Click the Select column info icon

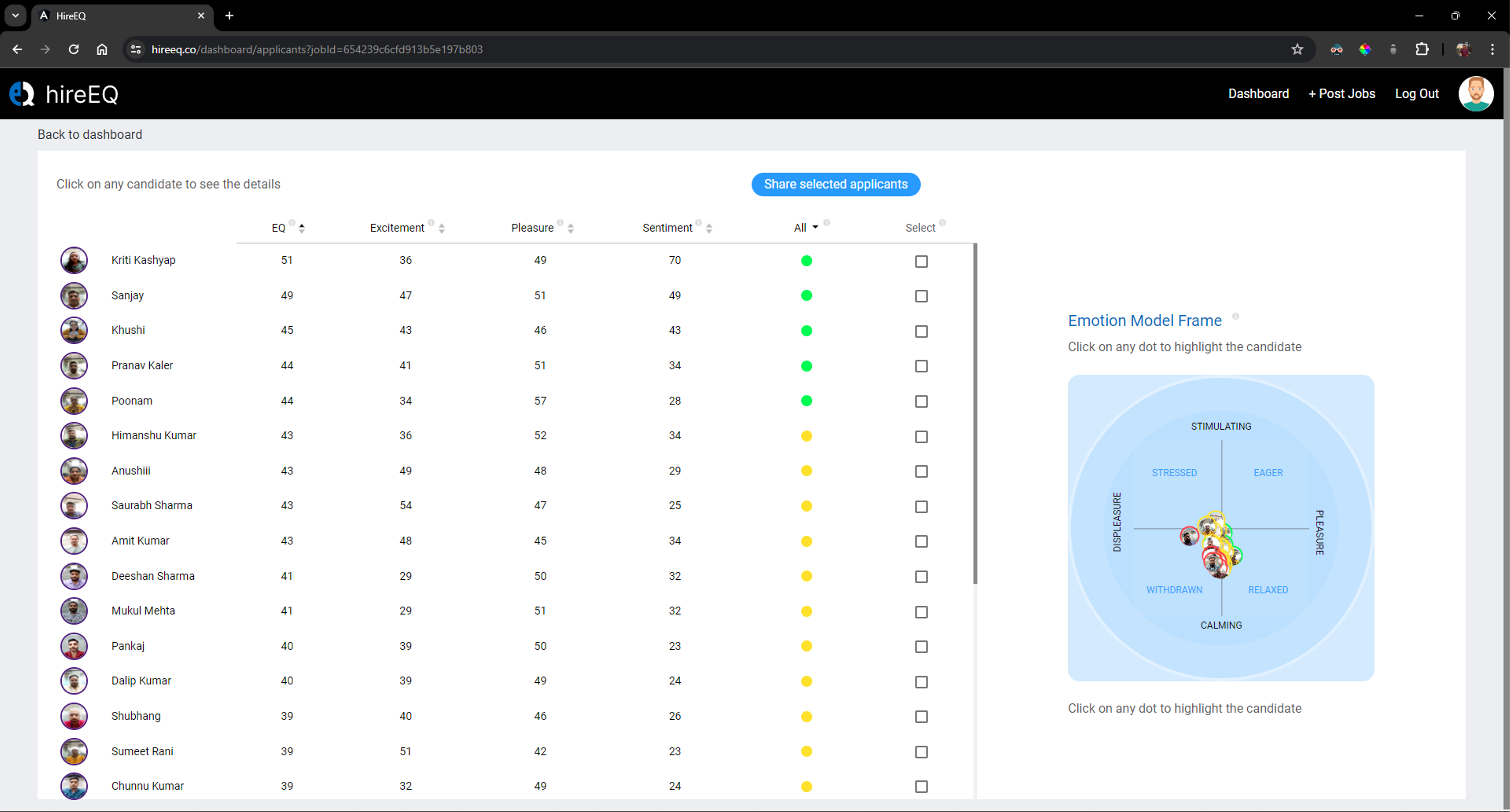point(943,222)
